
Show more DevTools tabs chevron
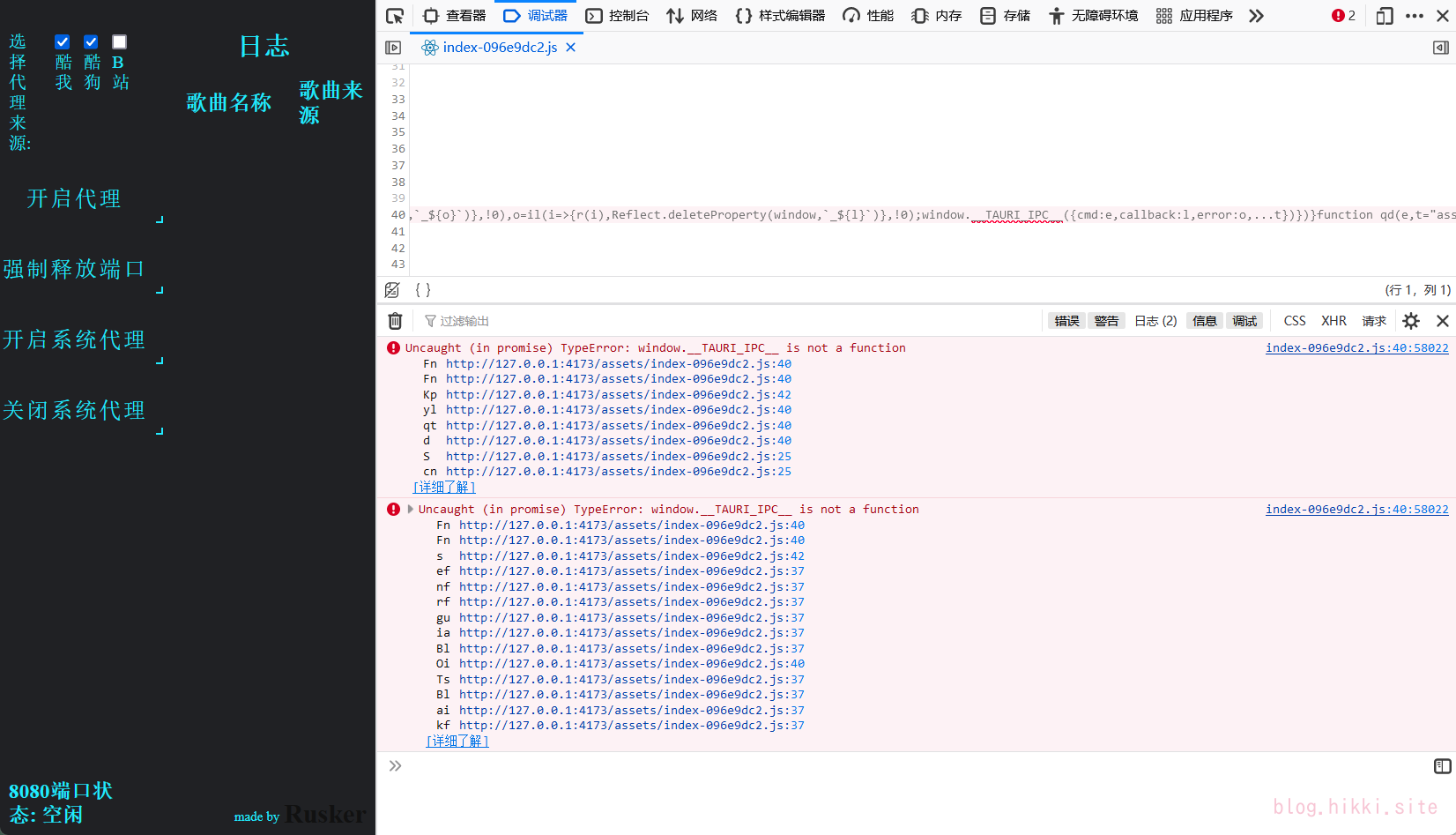click(x=1256, y=16)
